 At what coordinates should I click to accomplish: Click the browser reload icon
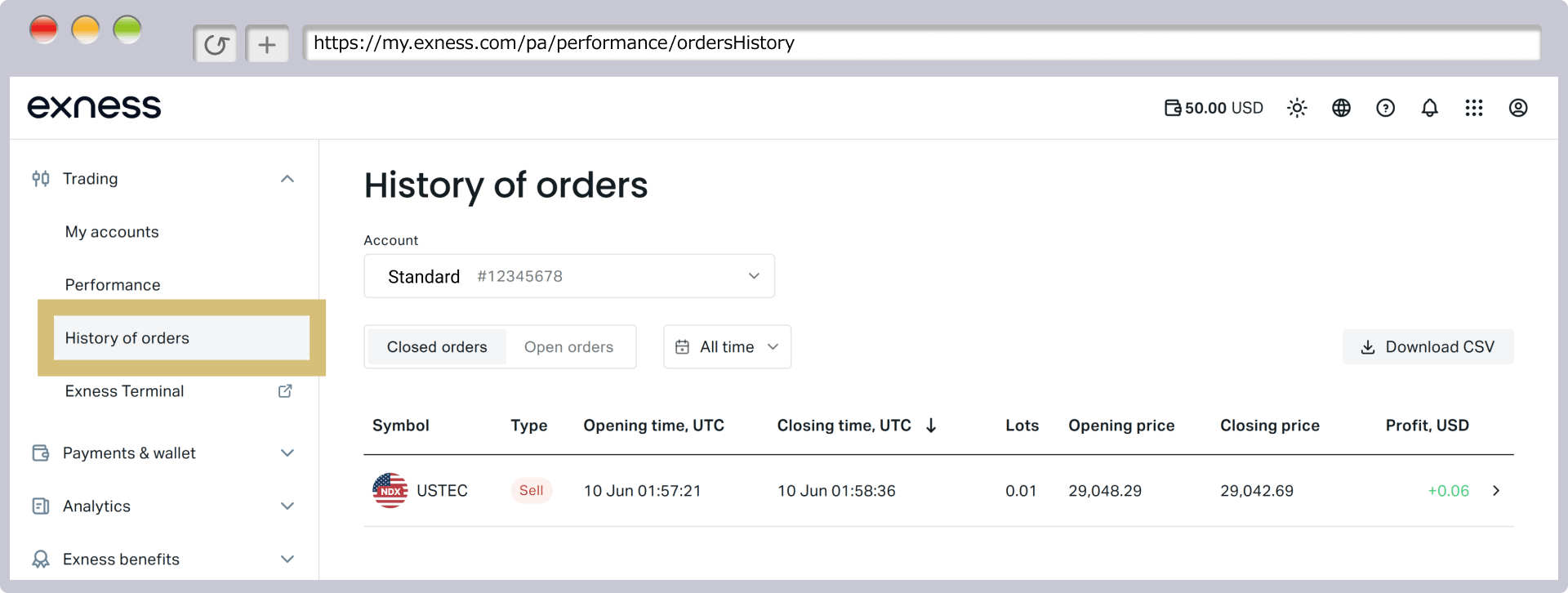click(216, 44)
